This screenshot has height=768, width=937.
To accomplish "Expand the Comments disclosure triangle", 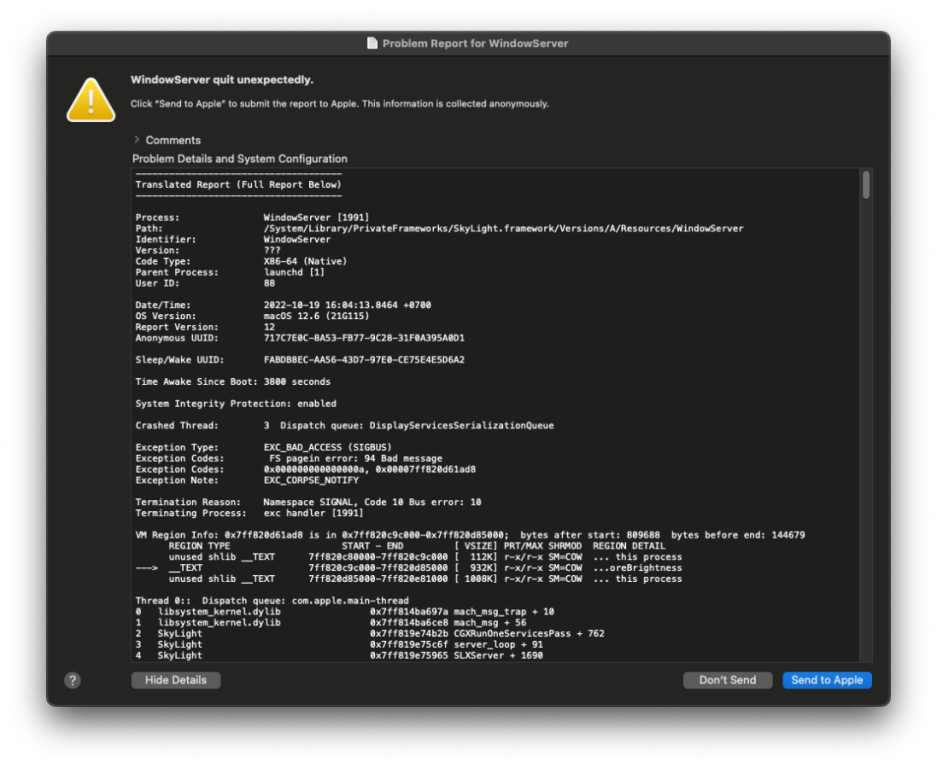I will [x=137, y=140].
